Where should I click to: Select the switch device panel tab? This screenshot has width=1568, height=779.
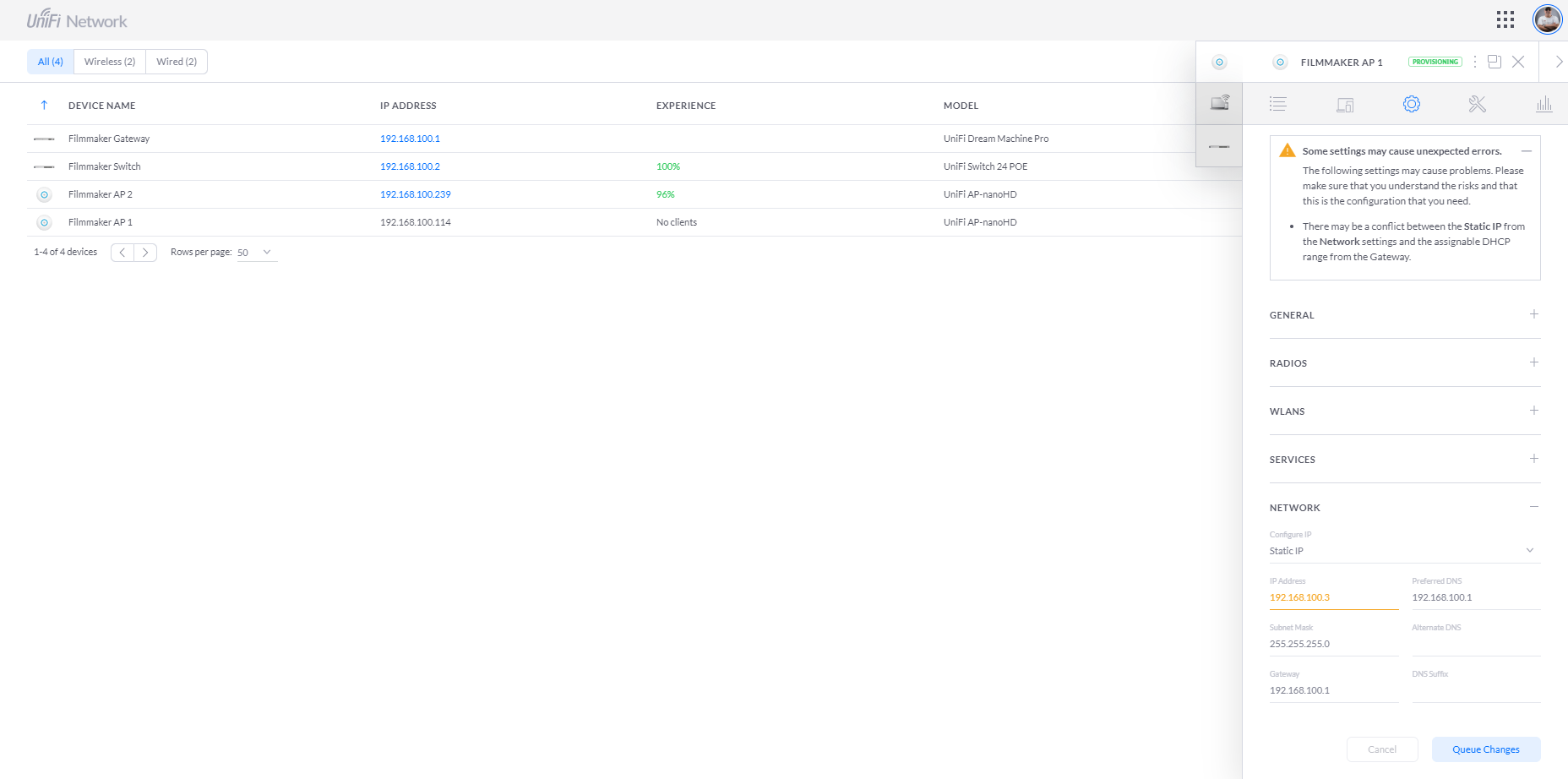point(1219,146)
